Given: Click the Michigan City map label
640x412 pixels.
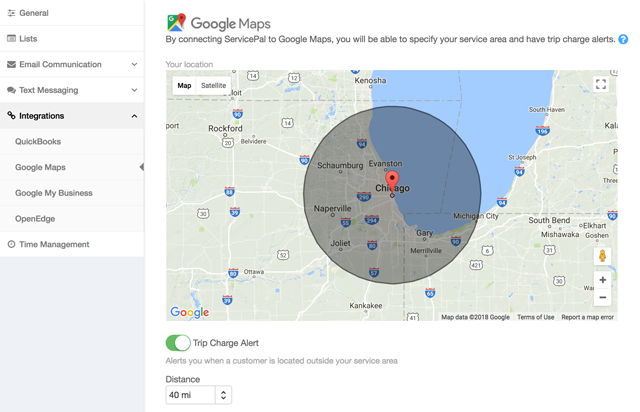Looking at the screenshot, I should [476, 216].
